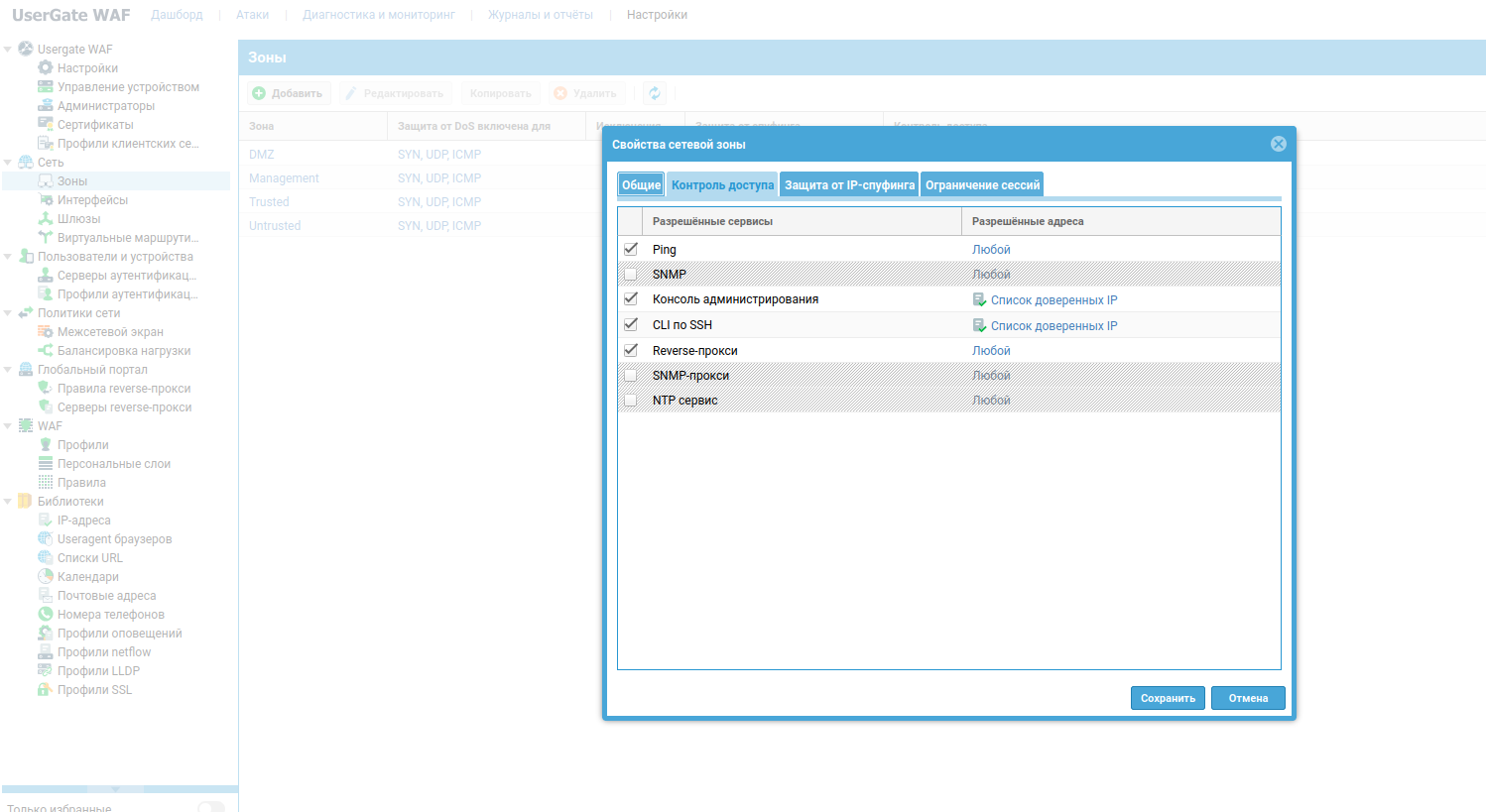Click trusted IP list icon for CLI по SSH
The width and height of the screenshot is (1486, 812).
click(x=979, y=325)
